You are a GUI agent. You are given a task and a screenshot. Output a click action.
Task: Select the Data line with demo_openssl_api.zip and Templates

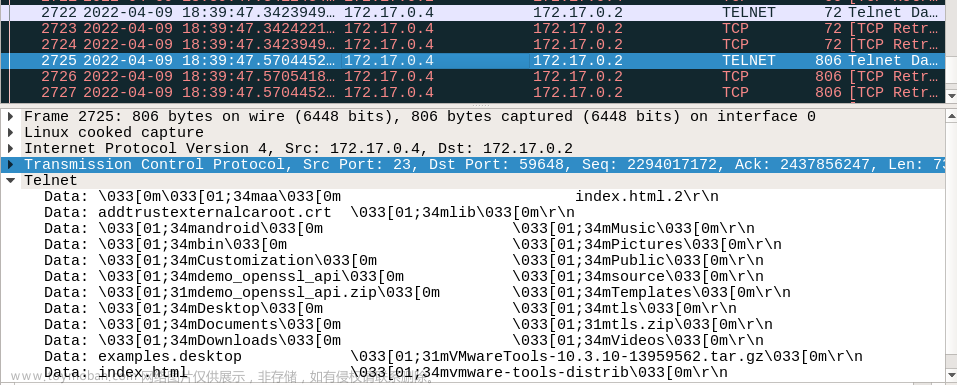pos(417,292)
